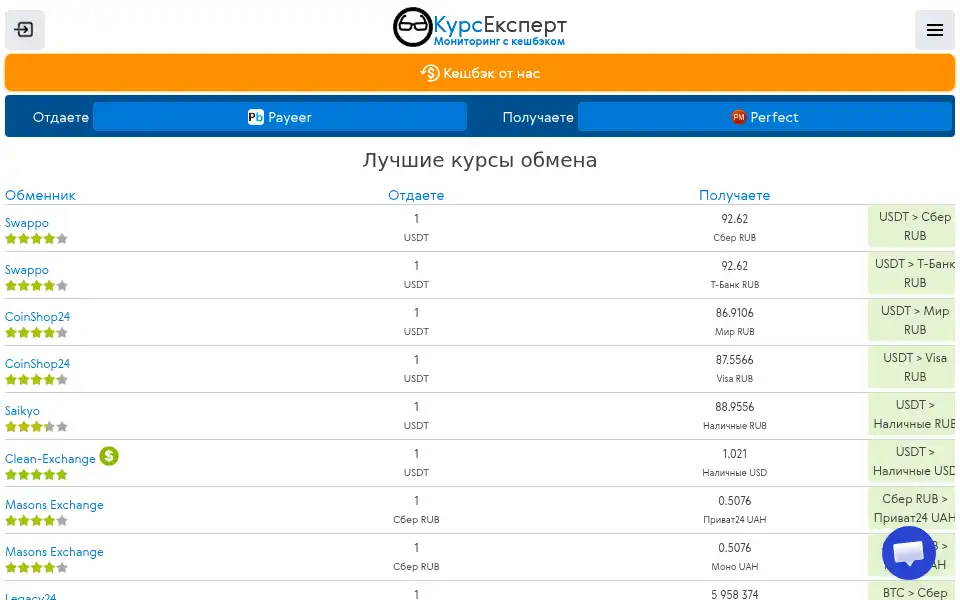This screenshot has height=600, width=960.
Task: Click the star rating under Saikyo
Action: click(x=36, y=427)
